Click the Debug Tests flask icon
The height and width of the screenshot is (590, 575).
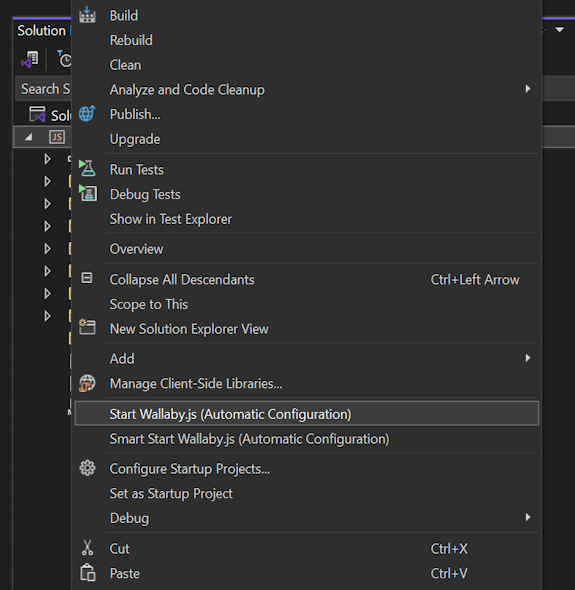coord(88,193)
